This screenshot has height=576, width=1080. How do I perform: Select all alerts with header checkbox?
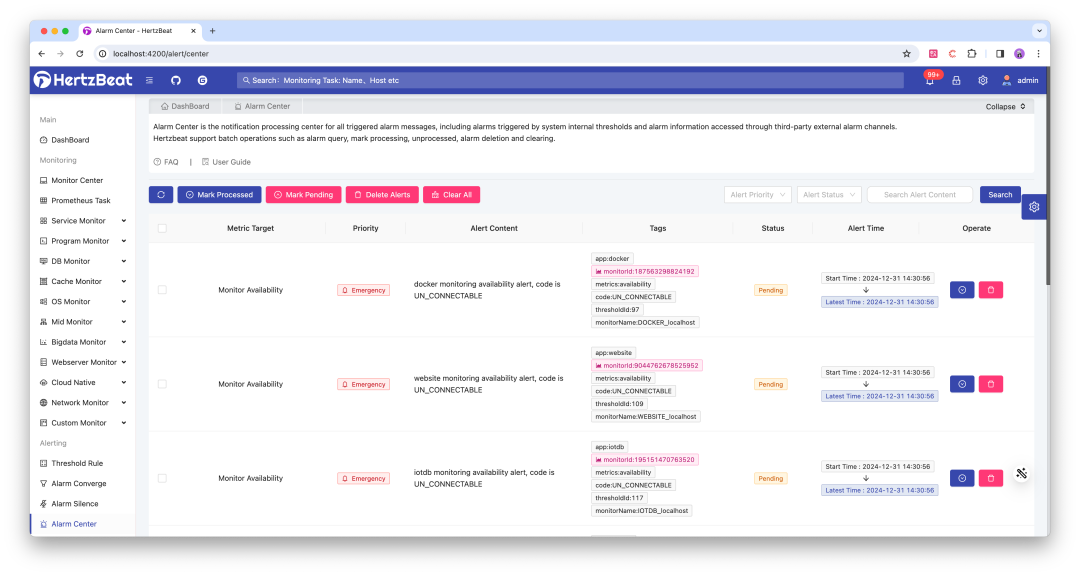(162, 228)
